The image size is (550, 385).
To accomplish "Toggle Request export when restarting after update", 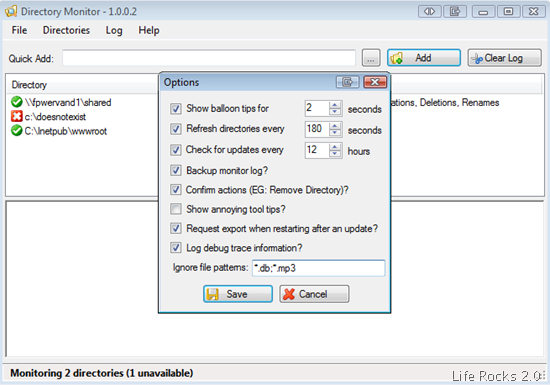I will tap(175, 229).
